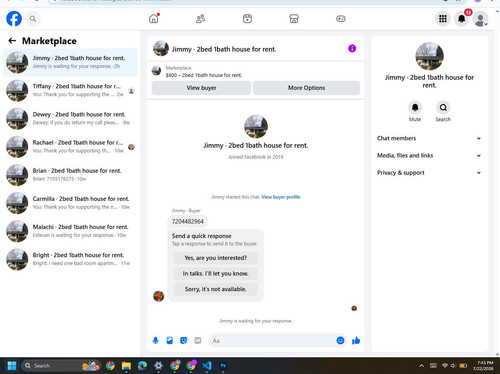
Task: Open Photoshop from taskbar
Action: [223, 366]
